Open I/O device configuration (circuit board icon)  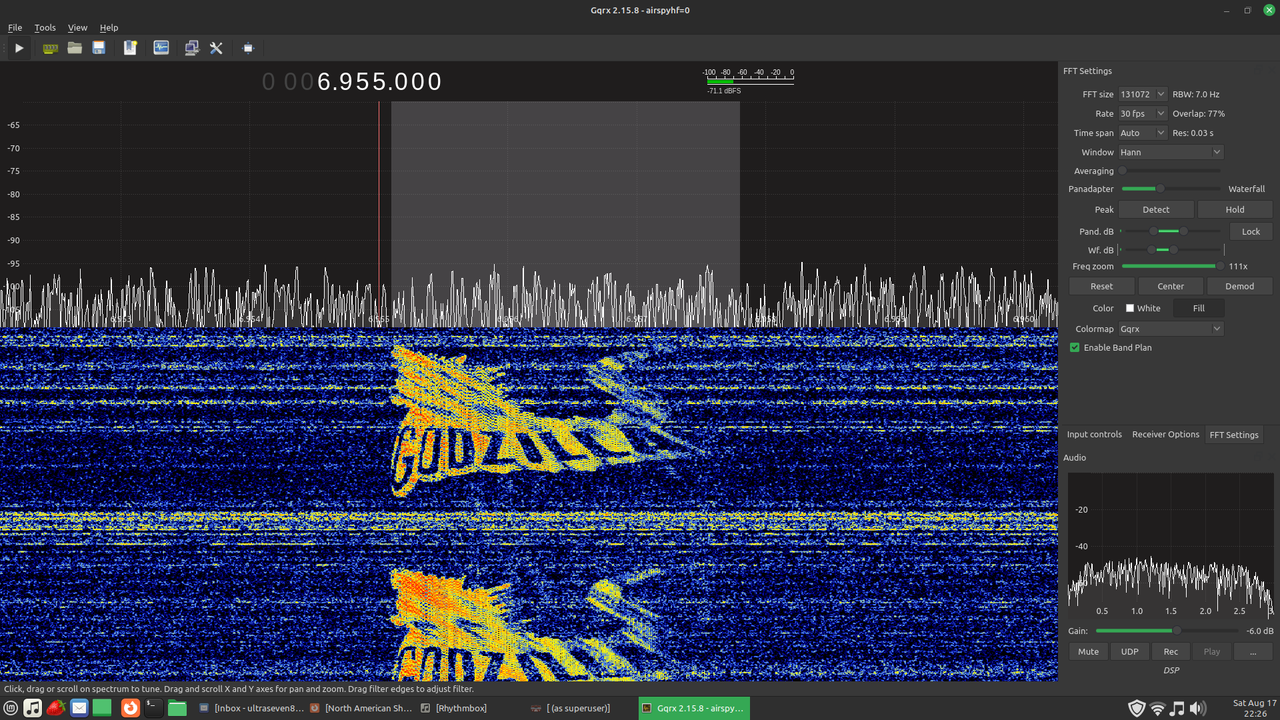[50, 48]
